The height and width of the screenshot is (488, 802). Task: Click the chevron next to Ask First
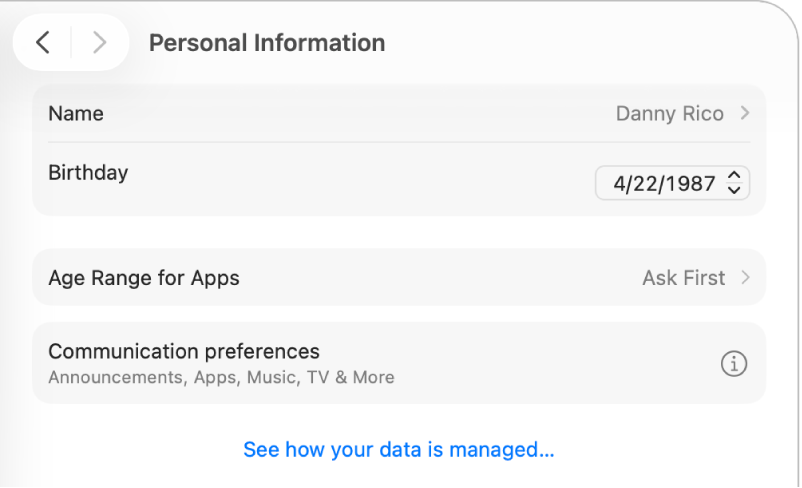pyautogui.click(x=745, y=278)
